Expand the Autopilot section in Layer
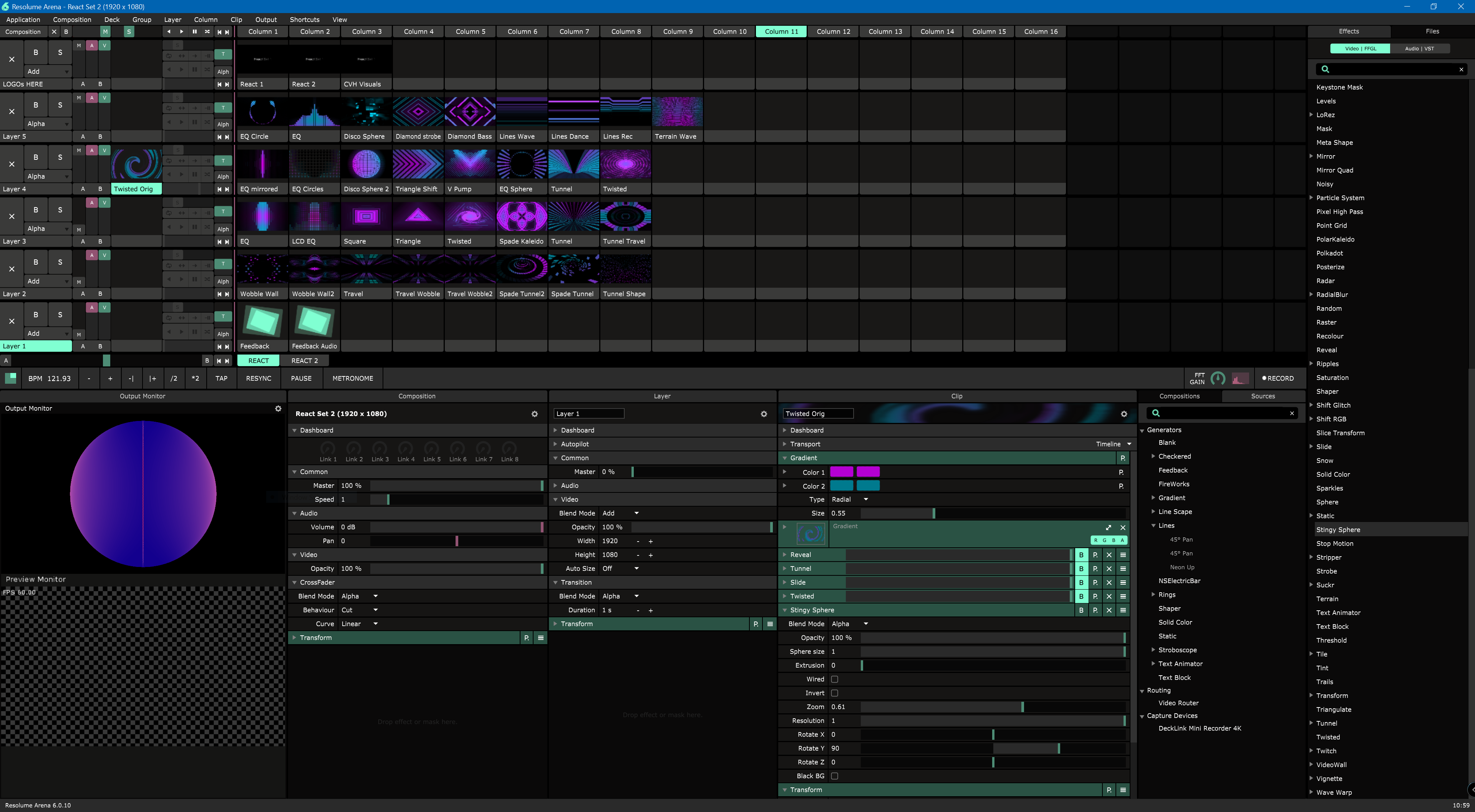This screenshot has width=1475, height=812. click(575, 444)
